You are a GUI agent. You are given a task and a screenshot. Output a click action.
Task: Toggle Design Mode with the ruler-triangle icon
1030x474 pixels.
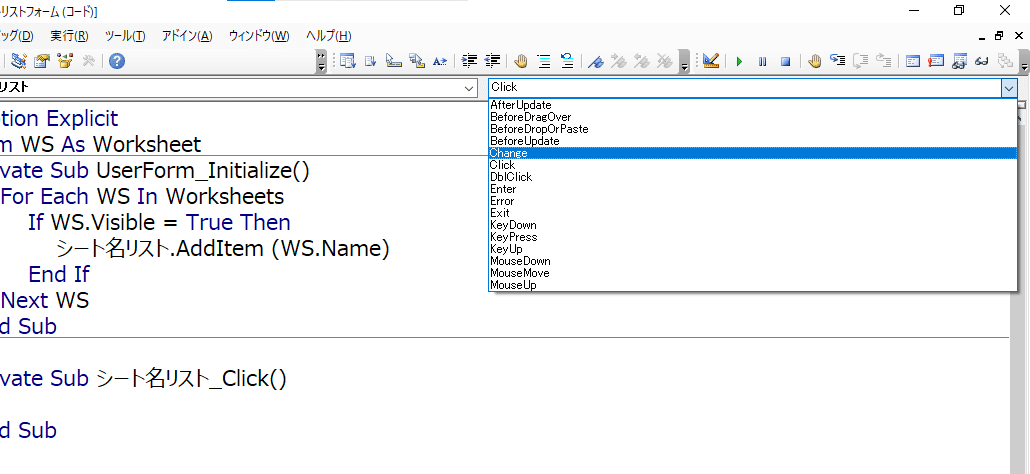pyautogui.click(x=710, y=61)
